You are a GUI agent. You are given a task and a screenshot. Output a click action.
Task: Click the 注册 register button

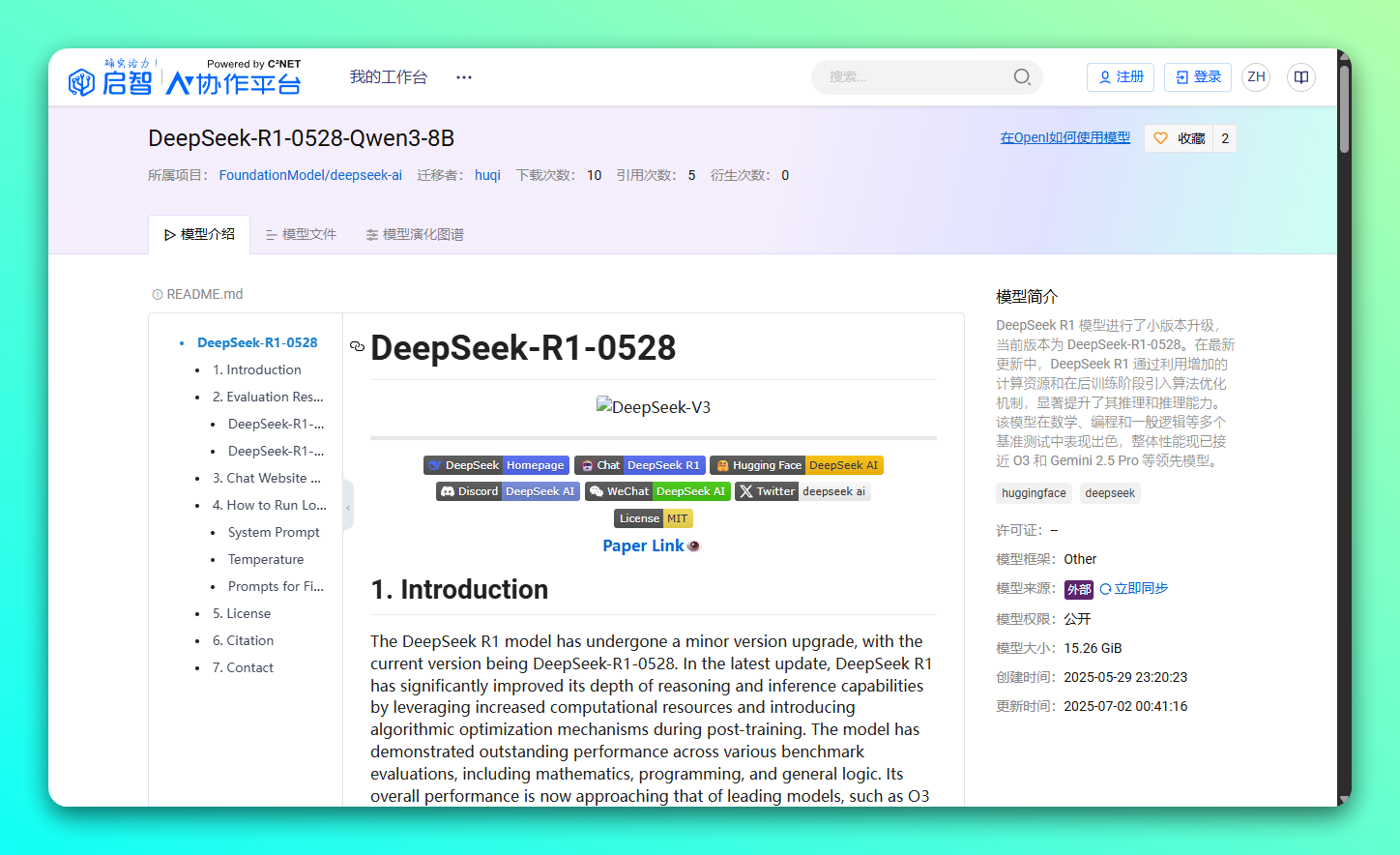1121,76
